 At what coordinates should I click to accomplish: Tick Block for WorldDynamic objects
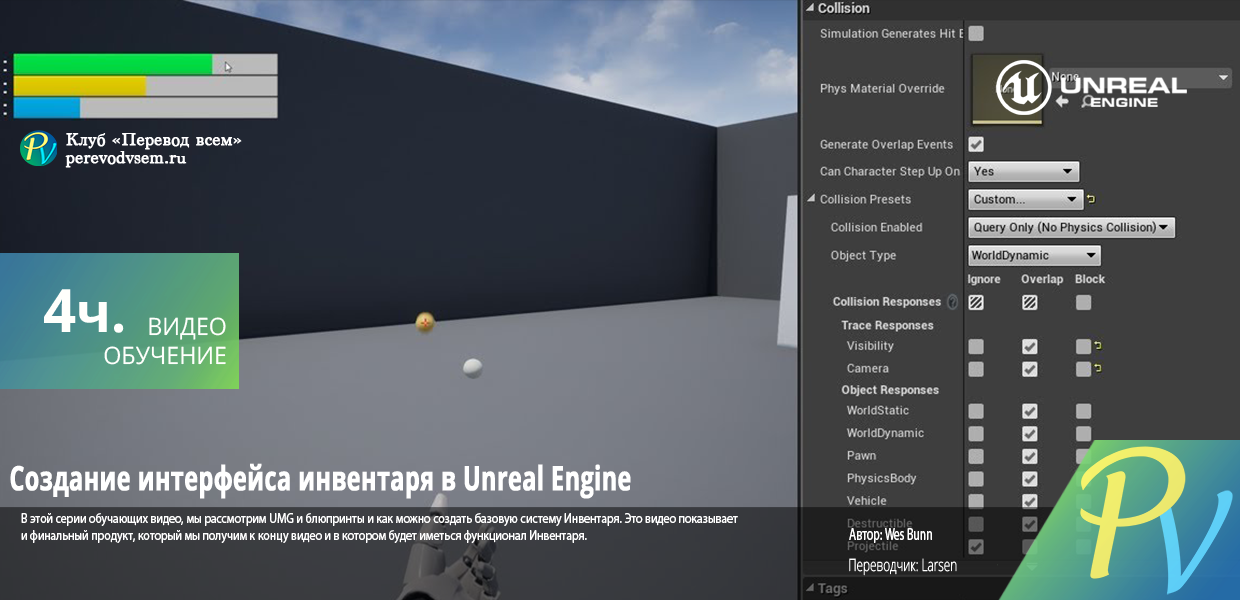(1083, 434)
